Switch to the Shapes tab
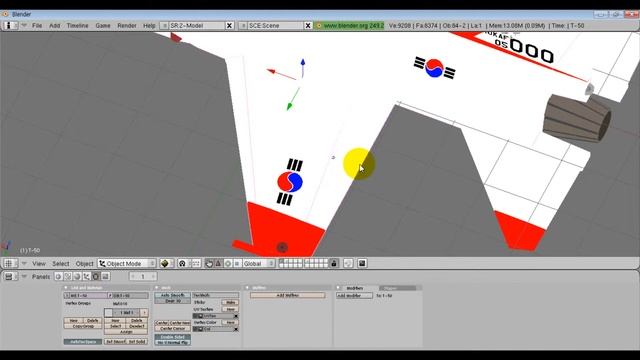The width and height of the screenshot is (640, 360). pyautogui.click(x=397, y=288)
